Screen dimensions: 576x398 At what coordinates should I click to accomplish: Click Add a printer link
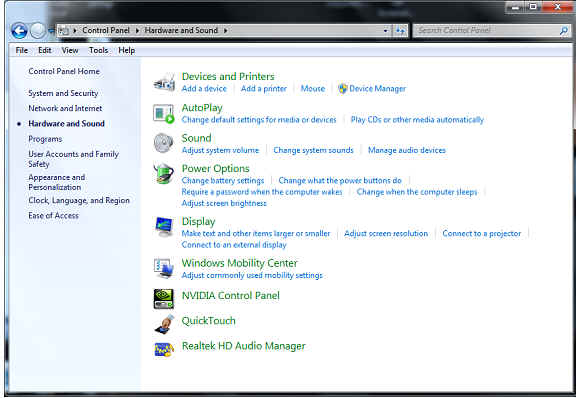coord(264,89)
